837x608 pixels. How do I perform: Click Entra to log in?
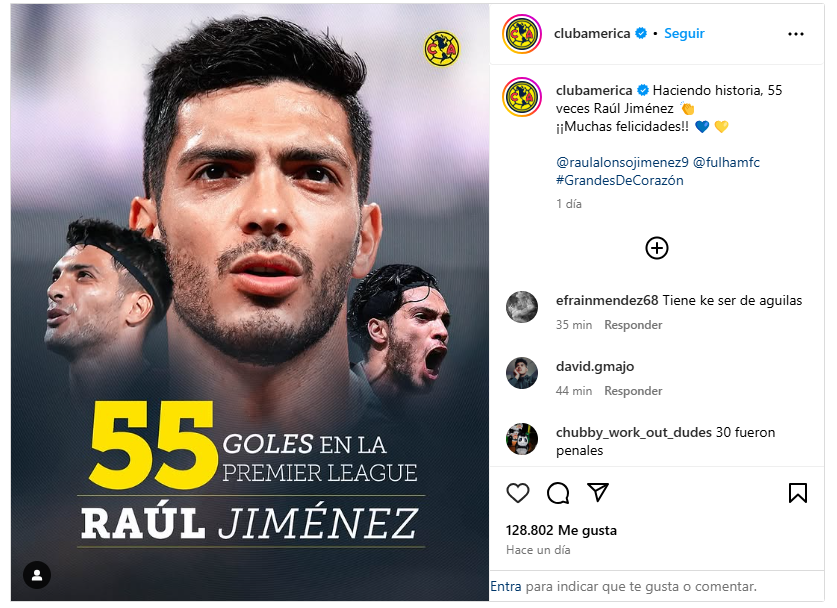[x=506, y=586]
